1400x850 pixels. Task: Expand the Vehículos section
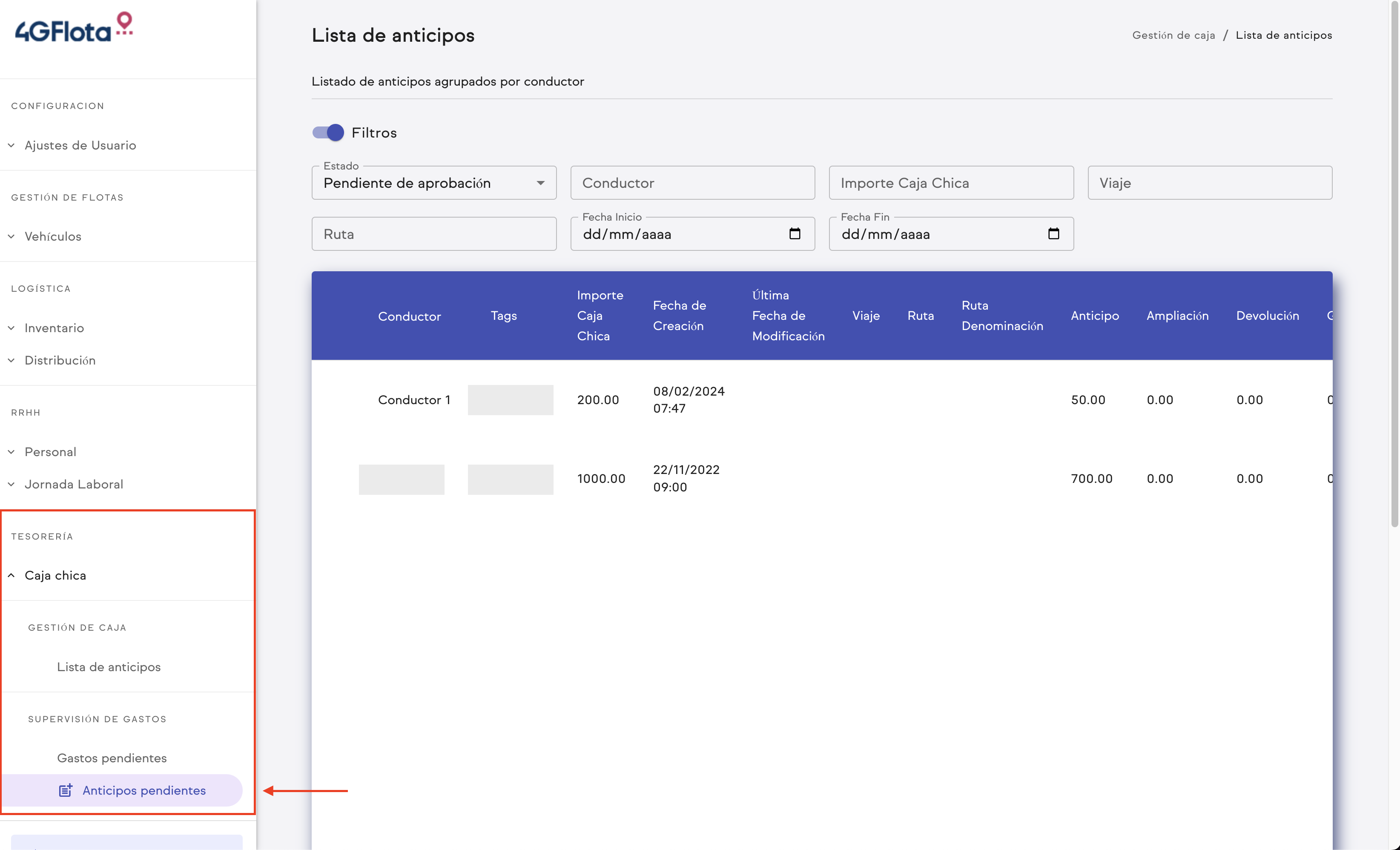tap(52, 236)
